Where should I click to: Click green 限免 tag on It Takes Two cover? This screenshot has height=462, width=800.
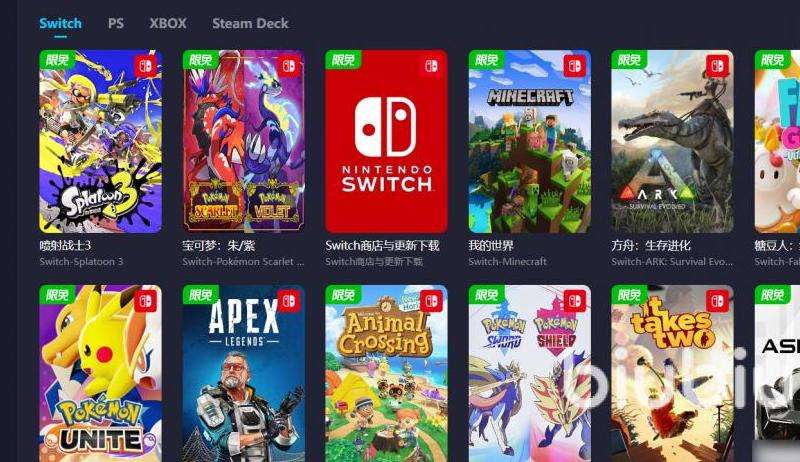pos(629,295)
